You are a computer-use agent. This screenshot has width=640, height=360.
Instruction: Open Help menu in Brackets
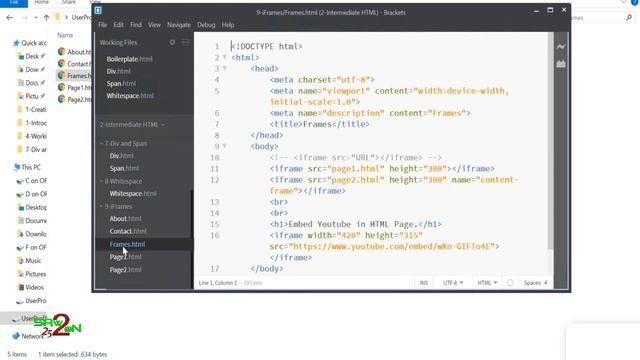(228, 25)
